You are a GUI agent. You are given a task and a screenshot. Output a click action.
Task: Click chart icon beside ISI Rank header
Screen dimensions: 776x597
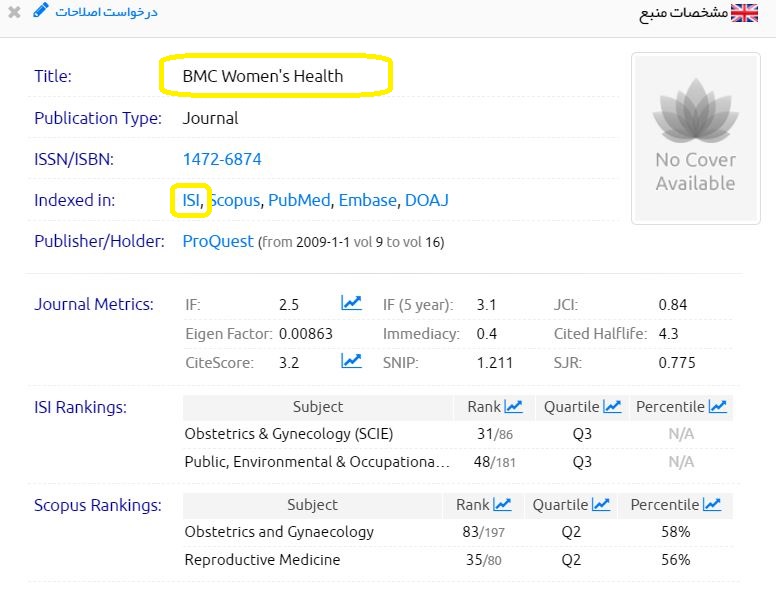513,406
